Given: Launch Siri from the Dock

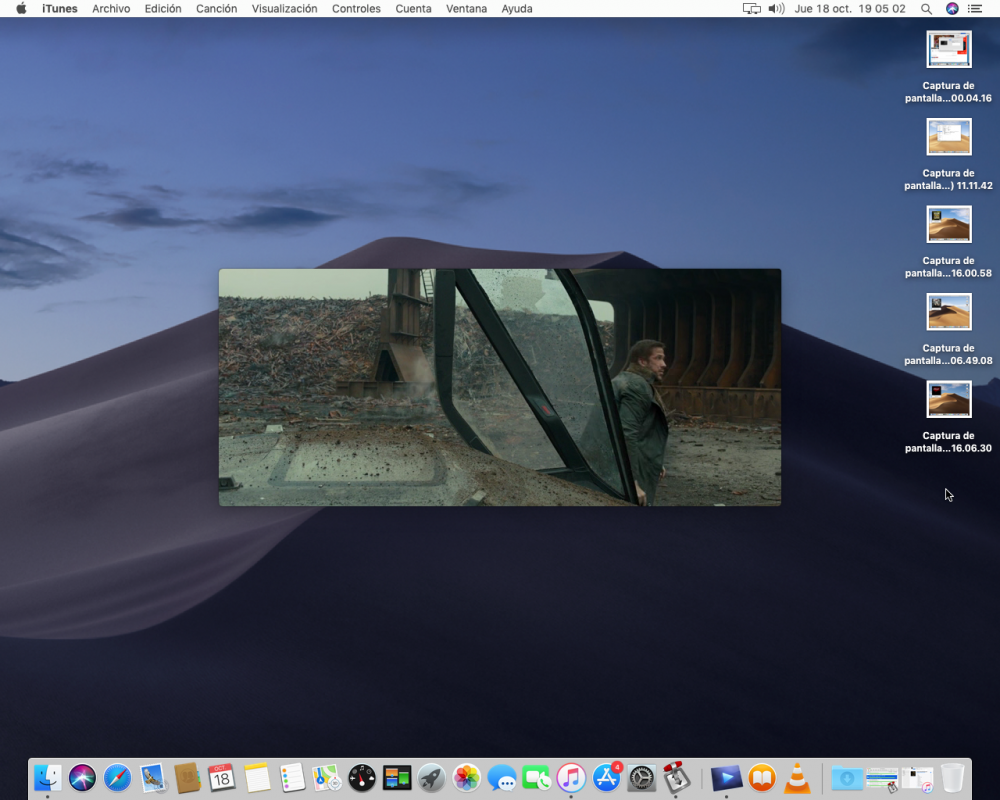Looking at the screenshot, I should (82, 778).
